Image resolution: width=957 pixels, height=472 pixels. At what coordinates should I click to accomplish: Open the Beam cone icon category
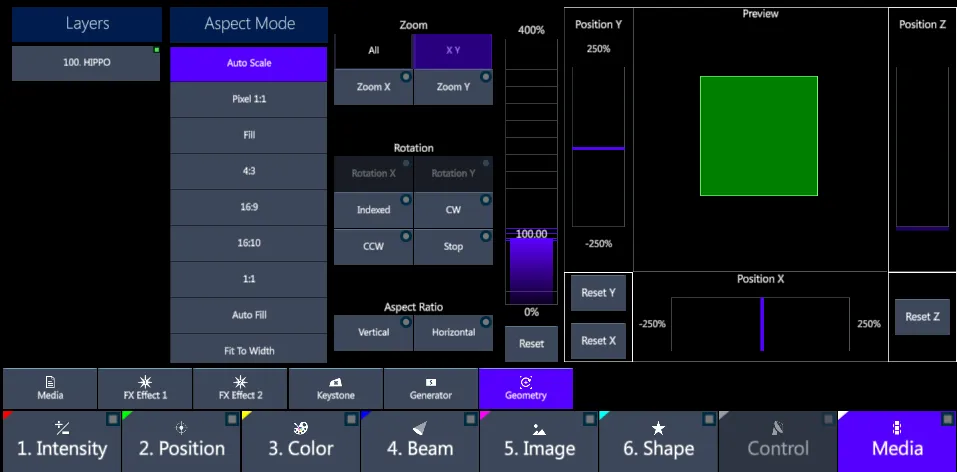point(420,441)
